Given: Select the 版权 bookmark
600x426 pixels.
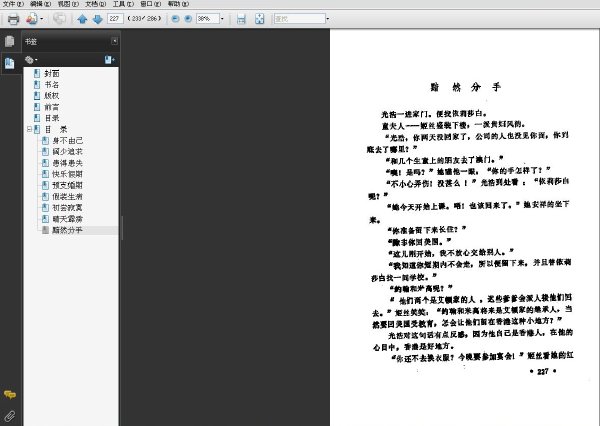Looking at the screenshot, I should (x=52, y=96).
